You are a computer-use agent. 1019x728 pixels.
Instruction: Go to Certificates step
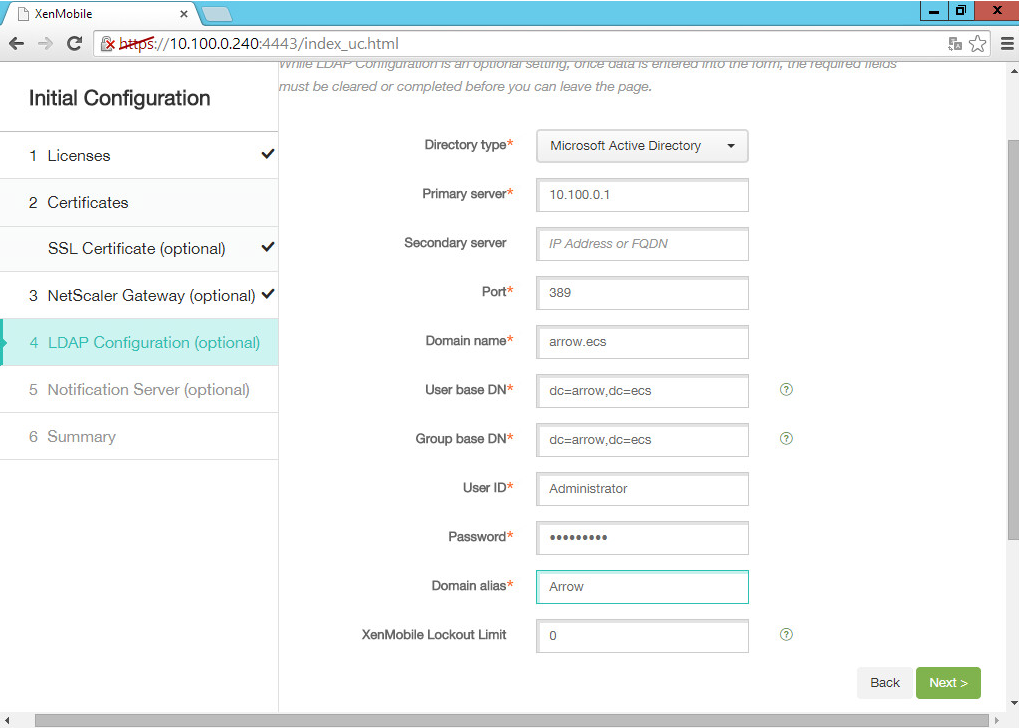coord(138,203)
